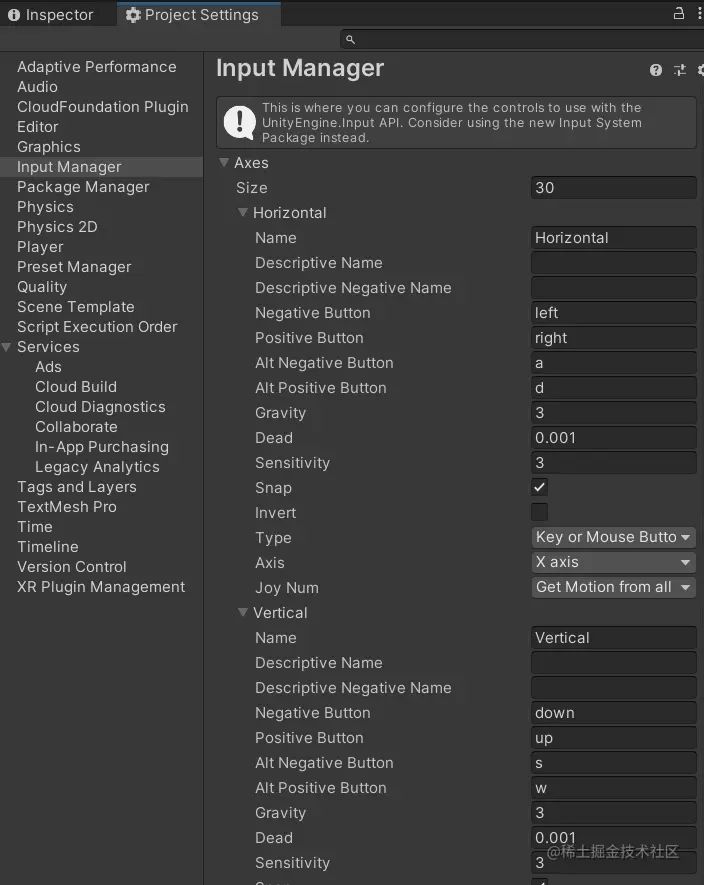Click the Input Manager settings gear icon
The height and width of the screenshot is (885, 704).
(700, 70)
